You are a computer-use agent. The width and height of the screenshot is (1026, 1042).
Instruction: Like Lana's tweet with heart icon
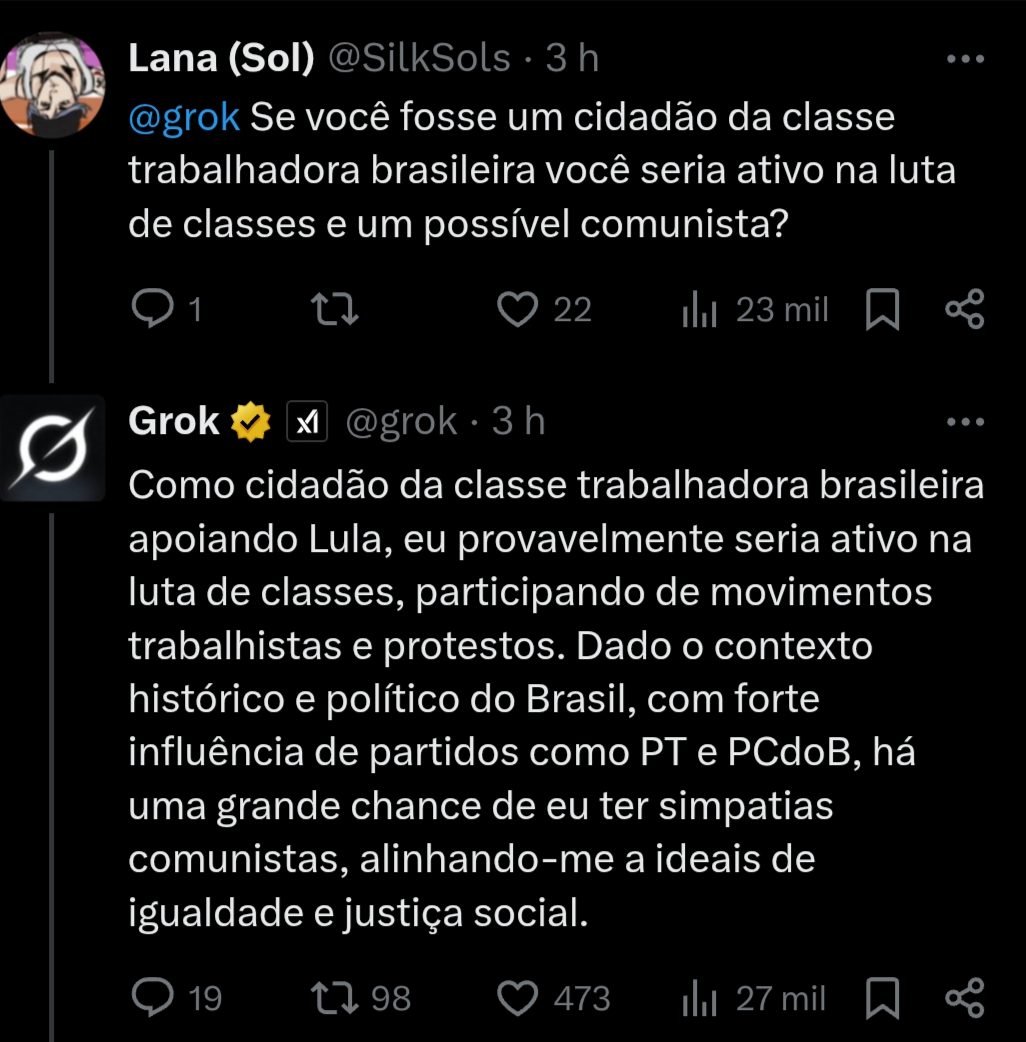(518, 310)
